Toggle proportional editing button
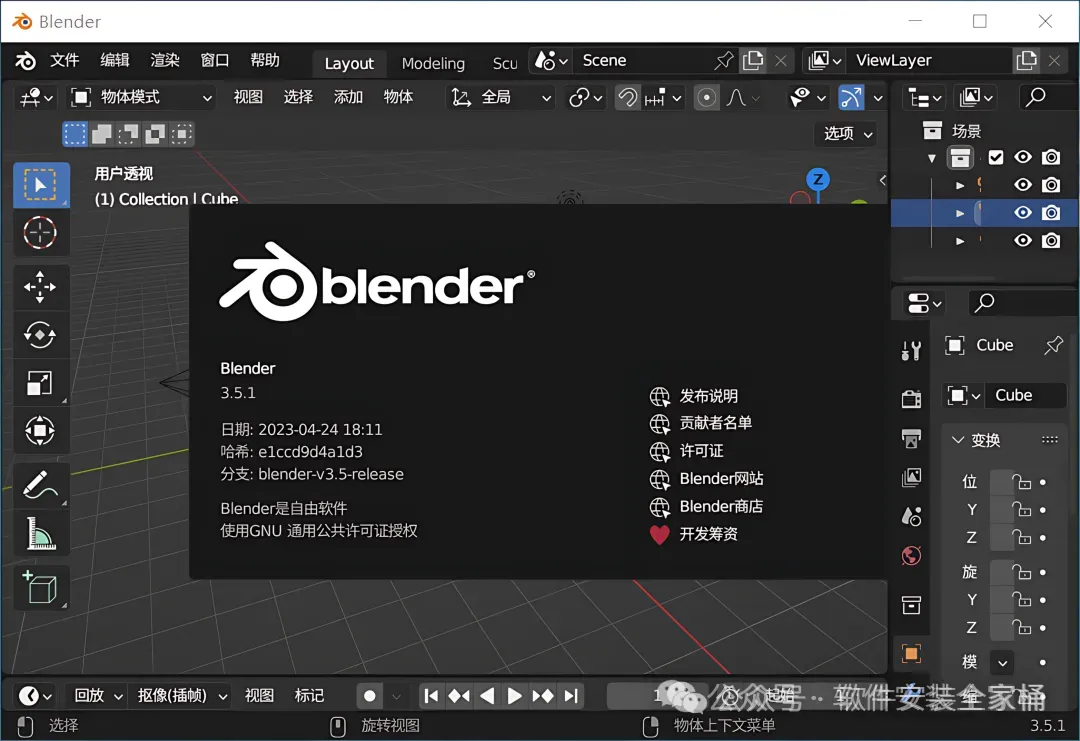The height and width of the screenshot is (741, 1080). (x=706, y=98)
